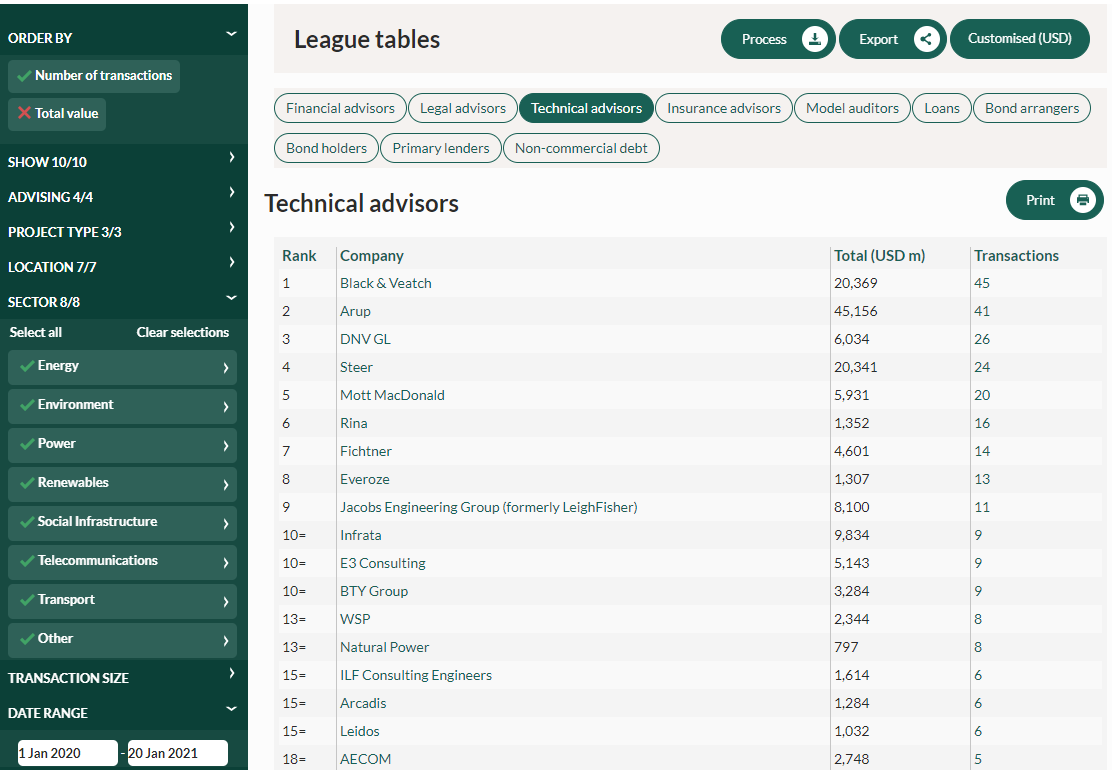The height and width of the screenshot is (770, 1112).
Task: Click the Total (USD m) column header
Action: (x=879, y=256)
